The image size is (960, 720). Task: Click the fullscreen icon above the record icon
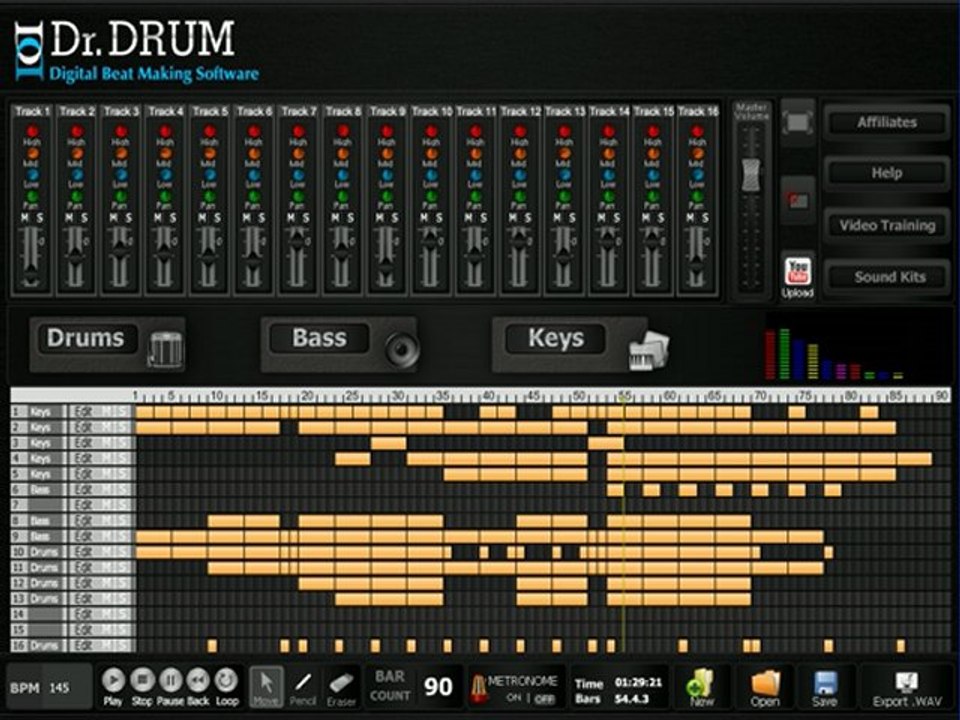(797, 122)
